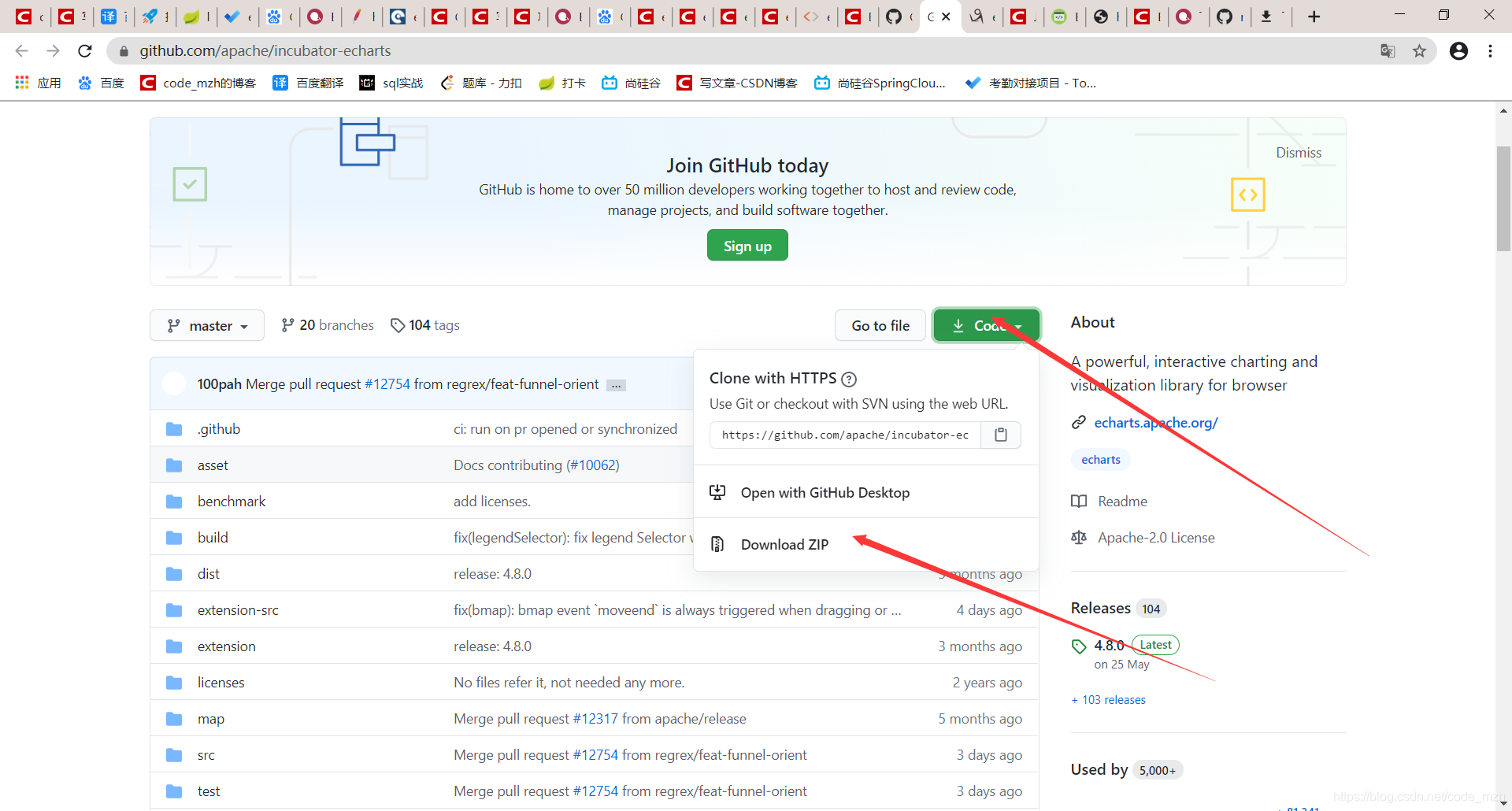Go back to the previous page
Image resolution: width=1512 pixels, height=811 pixels.
coord(21,51)
